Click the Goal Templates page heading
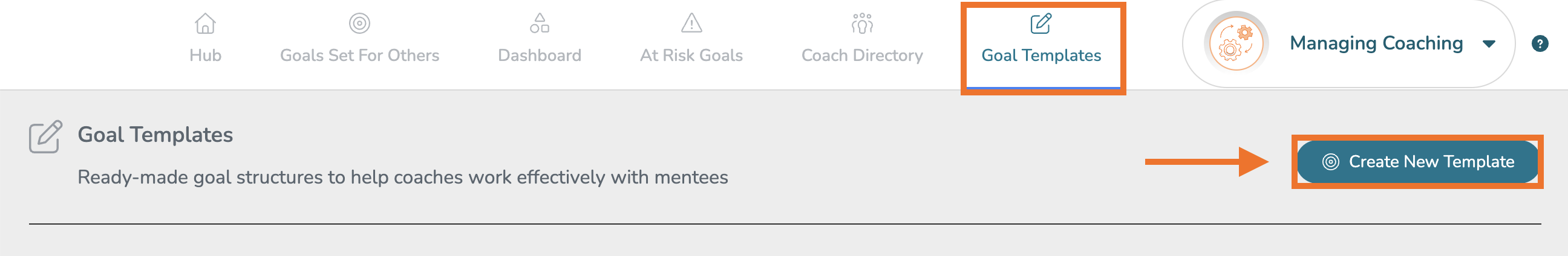This screenshot has width=1568, height=256. 155,135
